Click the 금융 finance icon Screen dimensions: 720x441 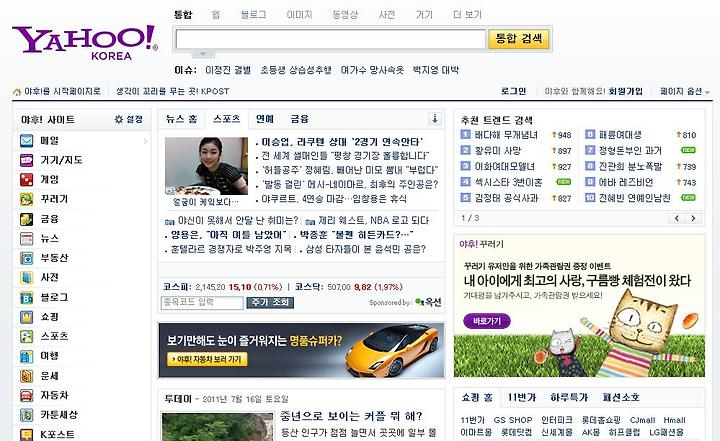[27, 219]
